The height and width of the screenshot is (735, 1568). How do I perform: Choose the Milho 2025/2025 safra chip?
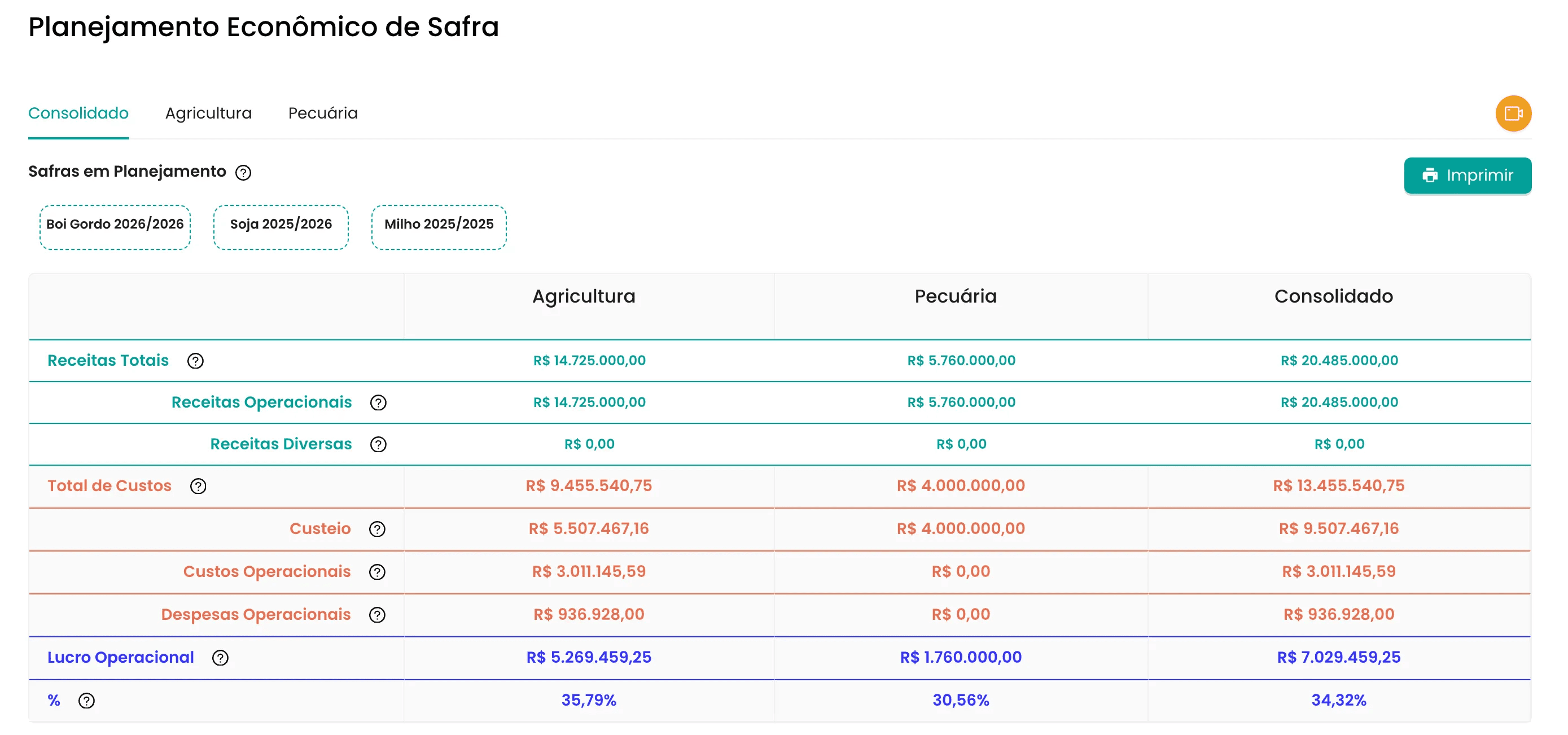439,226
